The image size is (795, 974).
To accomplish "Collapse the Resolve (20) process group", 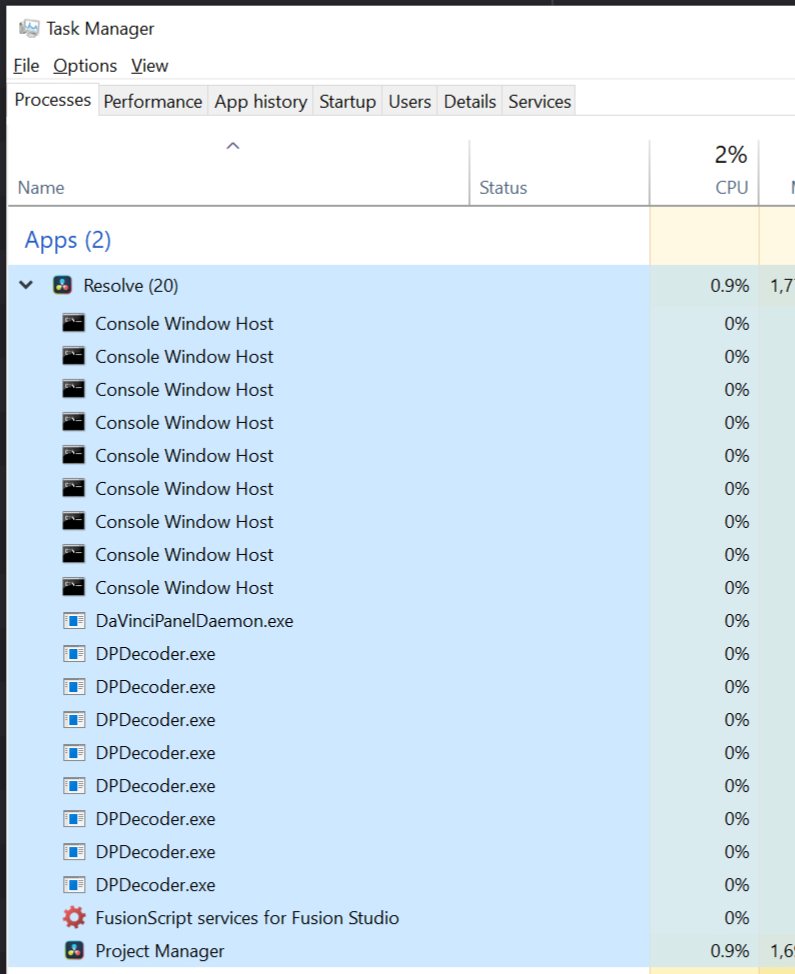I will click(26, 285).
